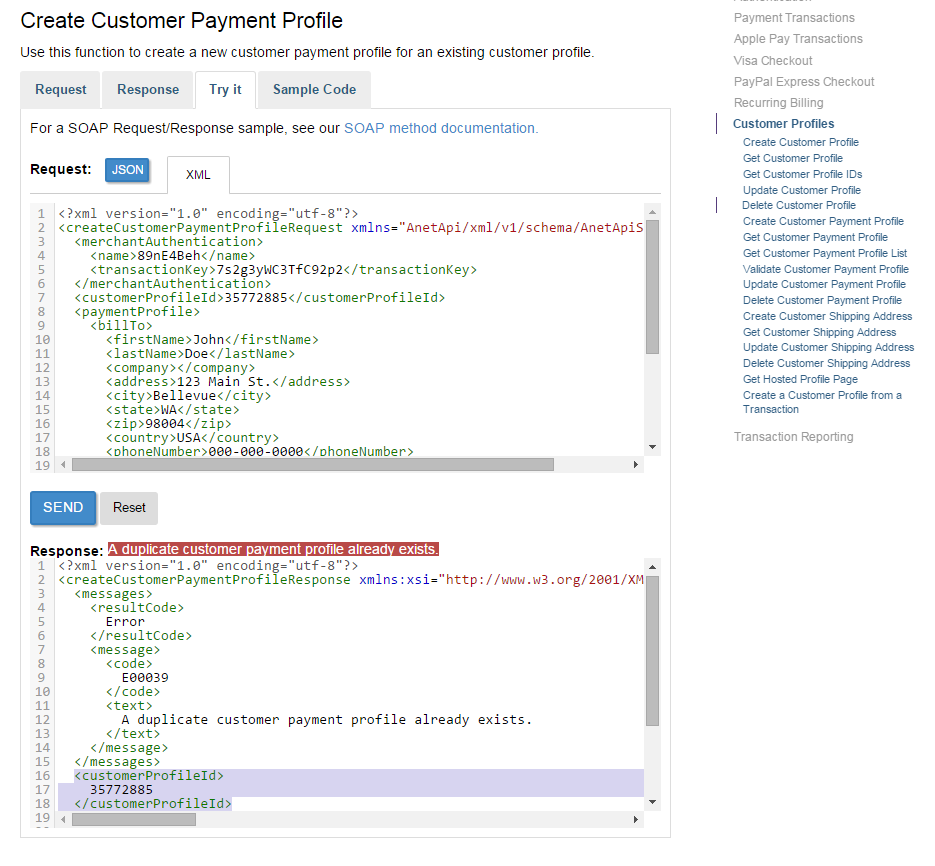Go to Delete Customer Profile
Viewport: 935px width, 866px height.
point(798,205)
